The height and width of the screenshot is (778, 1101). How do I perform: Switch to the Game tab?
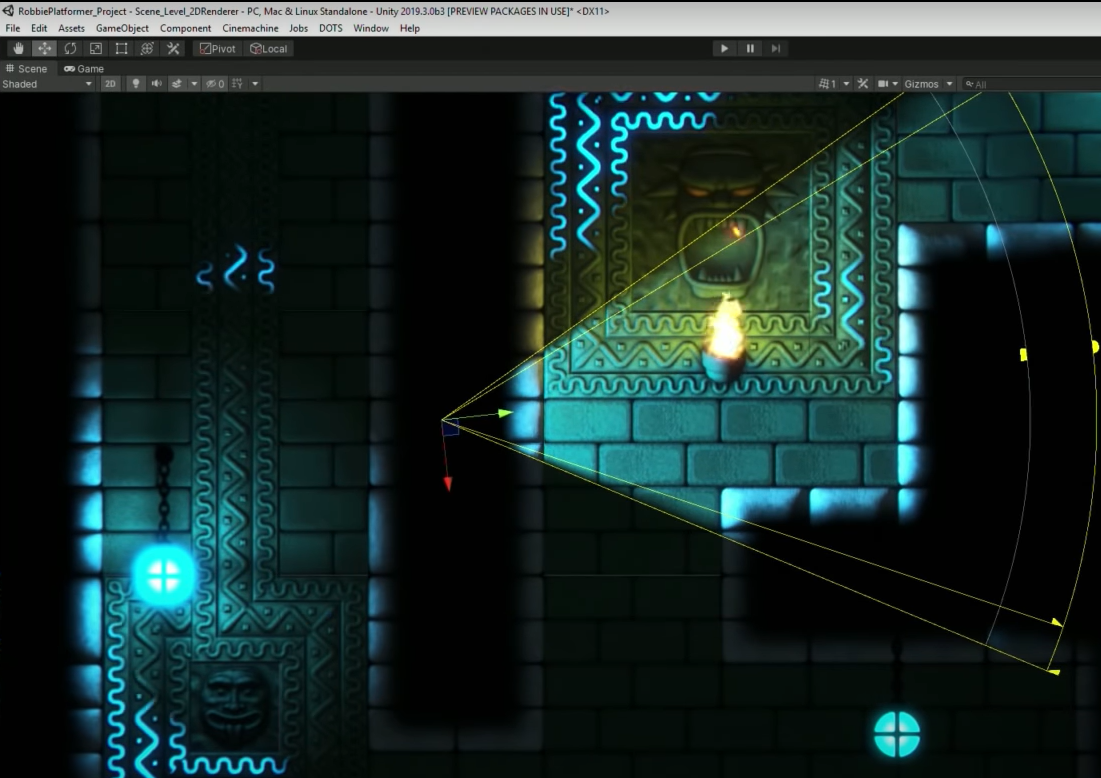click(x=84, y=68)
